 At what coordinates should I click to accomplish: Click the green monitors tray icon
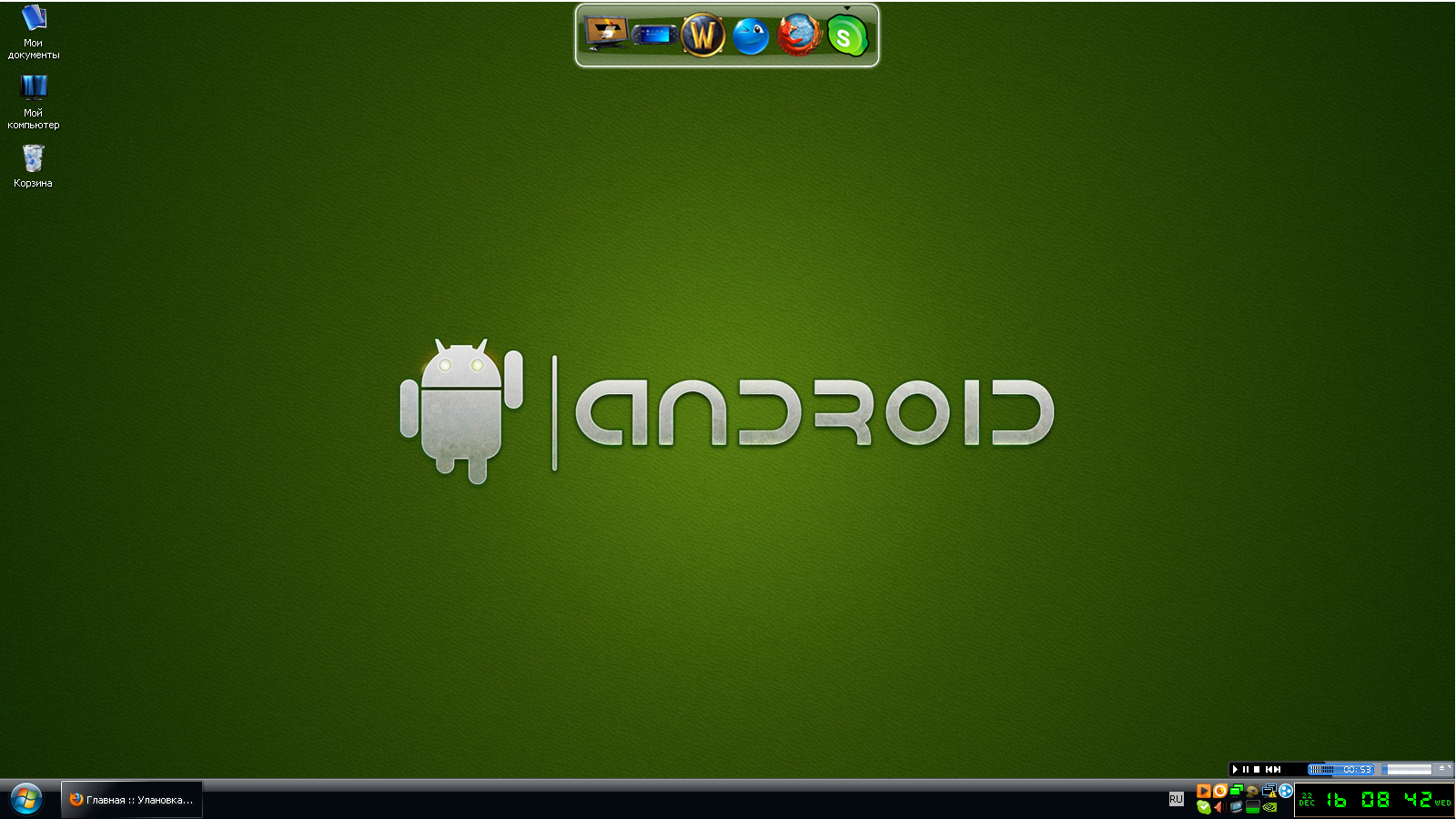1237,791
